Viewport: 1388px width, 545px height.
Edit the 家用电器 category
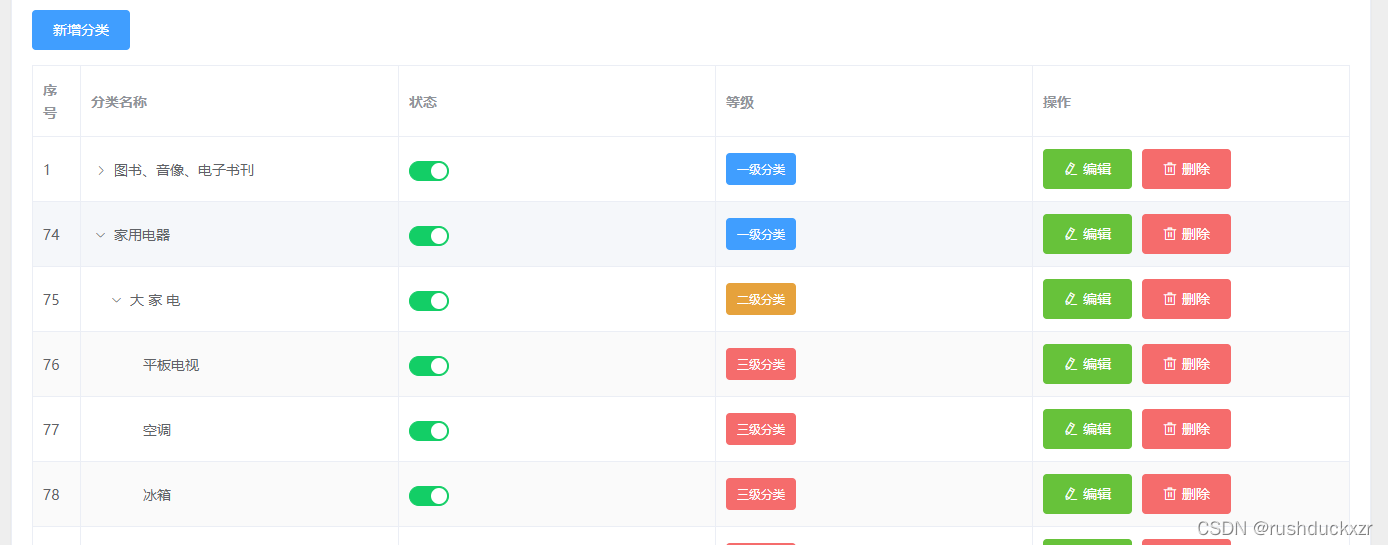click(x=1087, y=234)
